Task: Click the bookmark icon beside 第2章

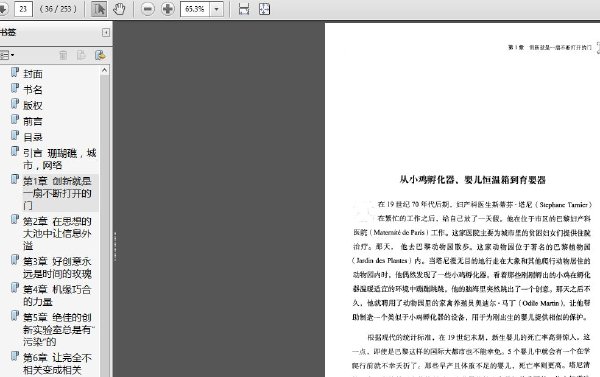Action: (x=15, y=220)
